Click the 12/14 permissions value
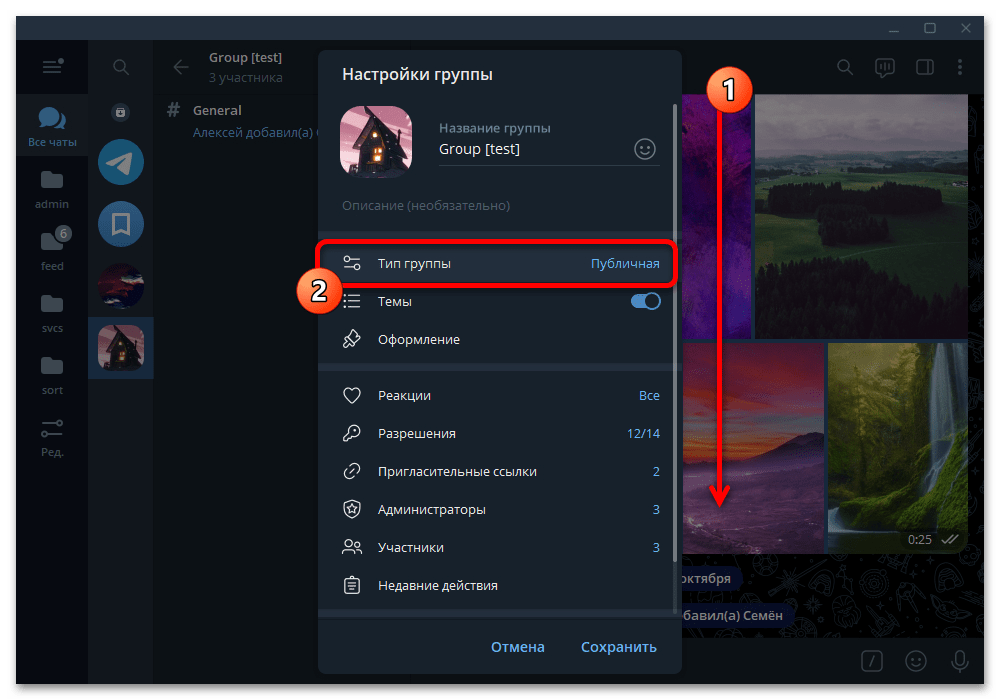 pos(643,434)
